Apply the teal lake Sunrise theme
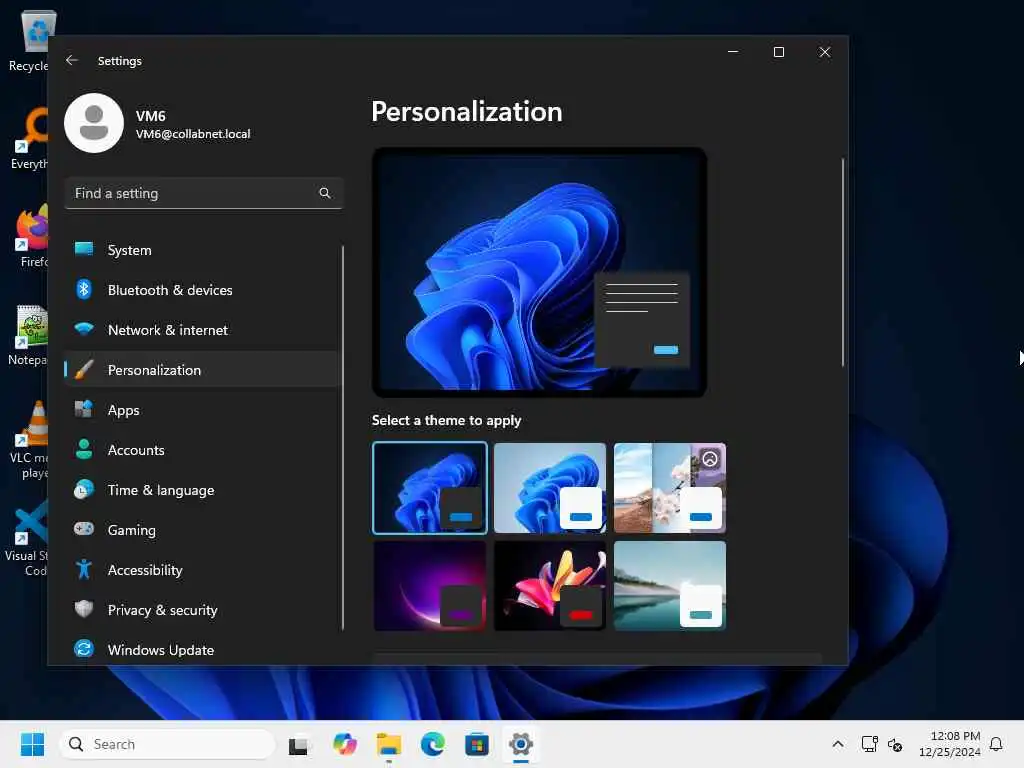 [670, 585]
